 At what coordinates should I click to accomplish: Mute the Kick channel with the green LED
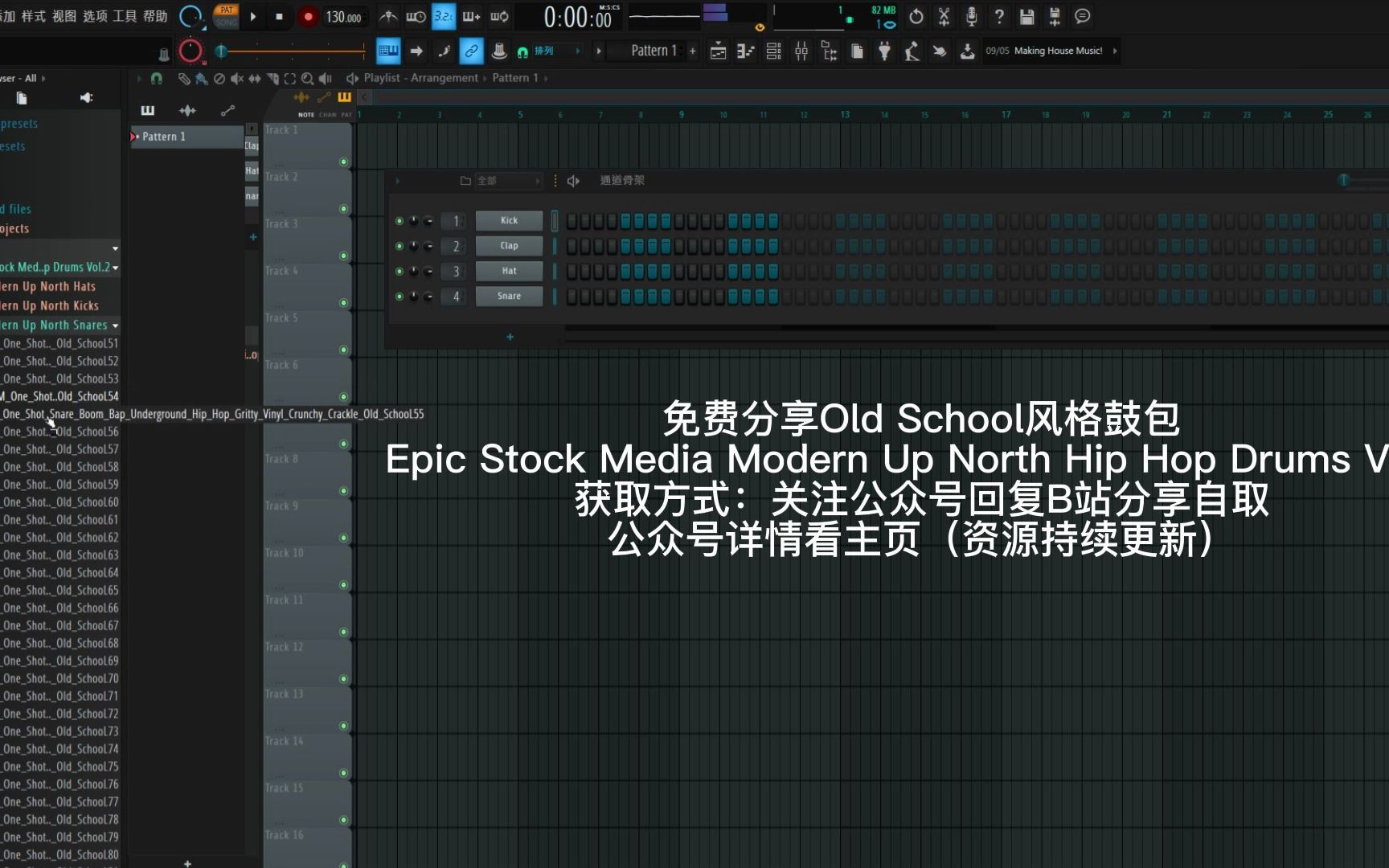point(399,221)
